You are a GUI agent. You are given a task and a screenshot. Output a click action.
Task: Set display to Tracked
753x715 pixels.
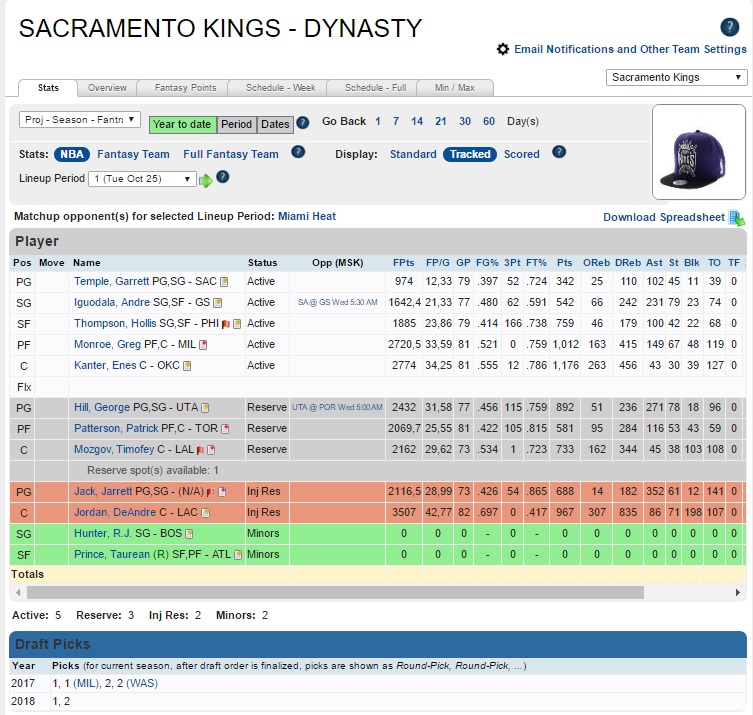point(470,154)
